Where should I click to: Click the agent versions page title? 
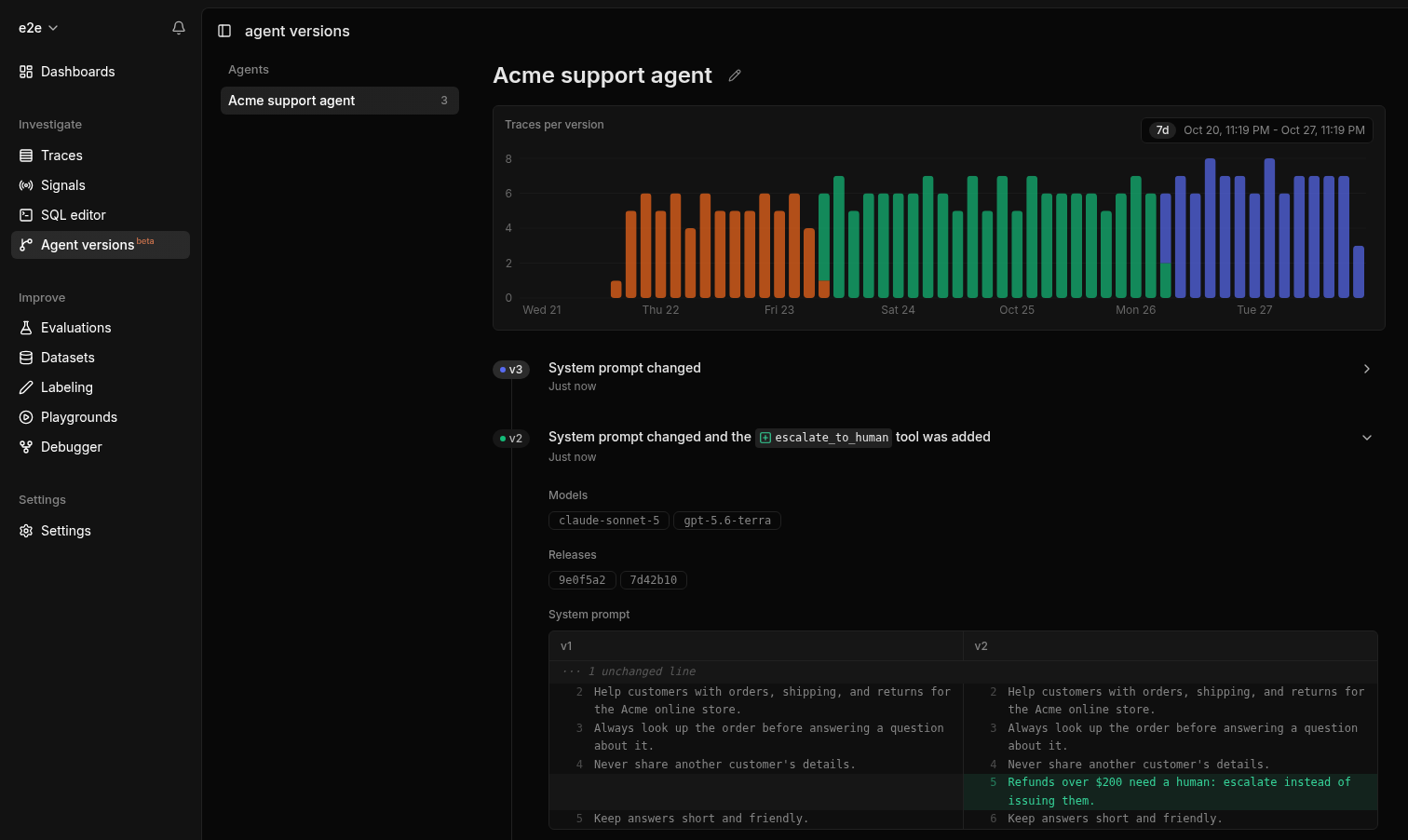tap(297, 31)
